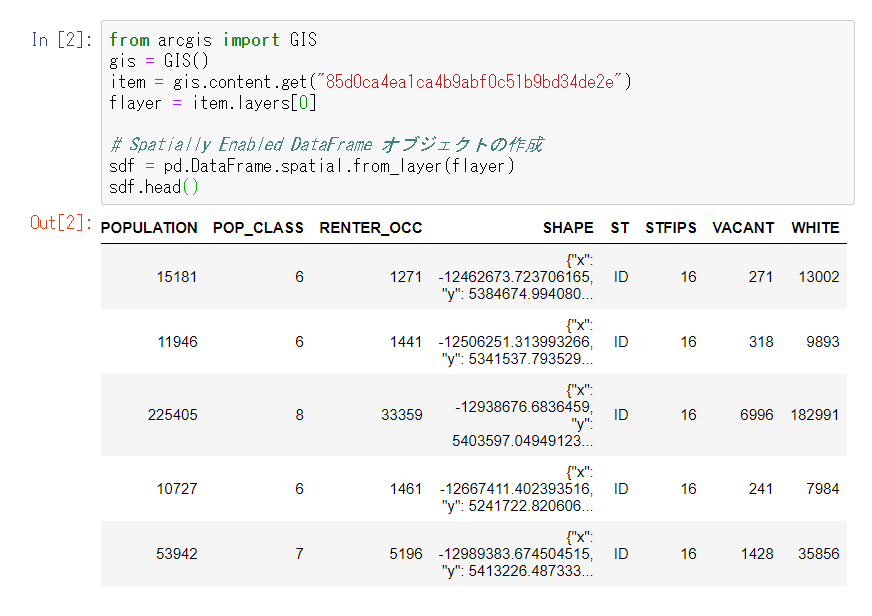
Task: Click RENTER_OCC value 5196
Action: click(x=405, y=554)
